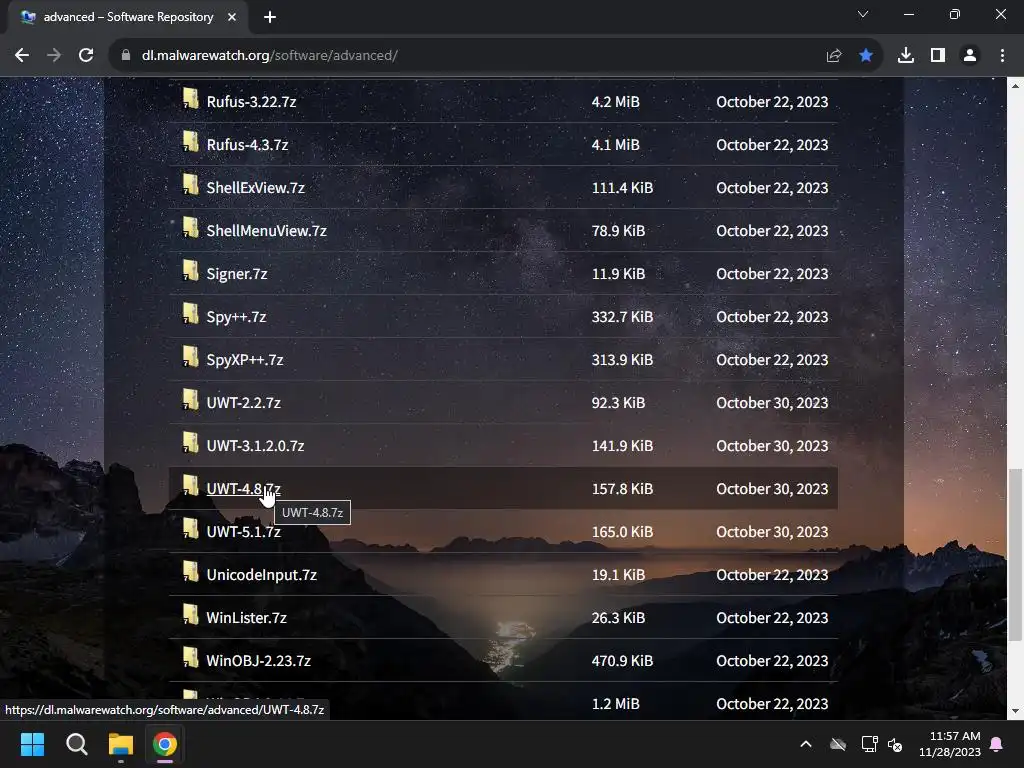Click archive icon for UWT-5.1.7z

(x=190, y=529)
